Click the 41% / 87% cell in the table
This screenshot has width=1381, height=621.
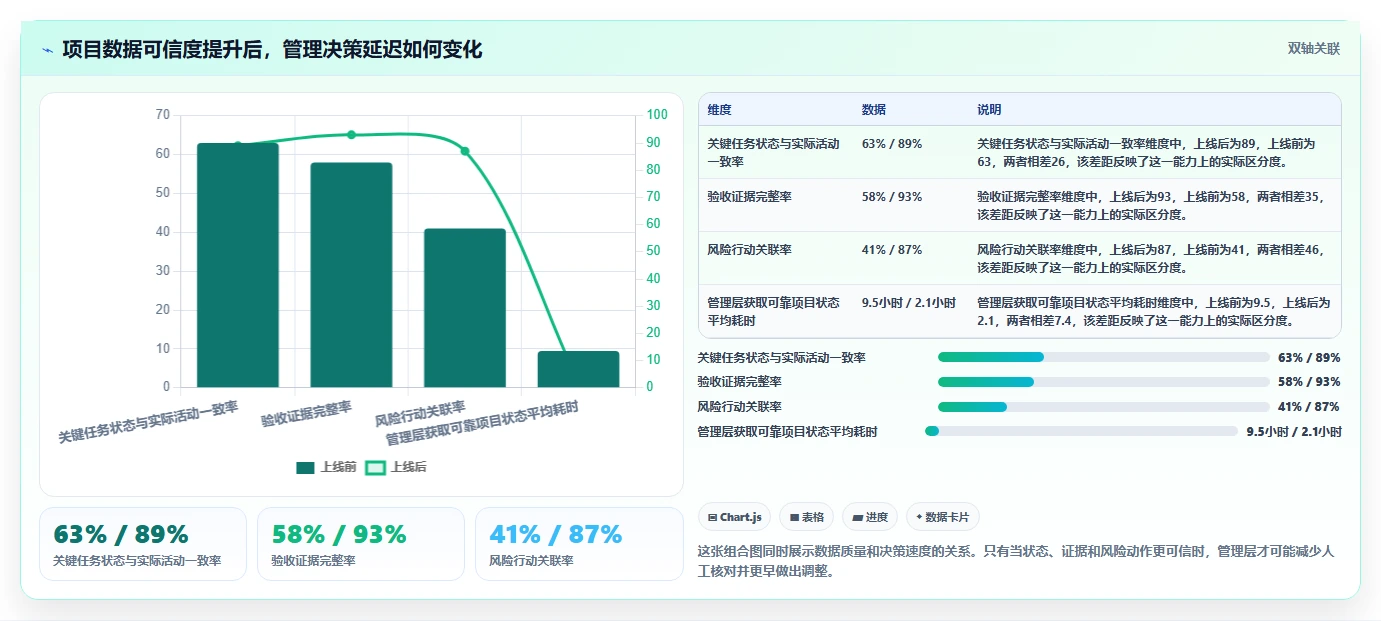(x=892, y=250)
